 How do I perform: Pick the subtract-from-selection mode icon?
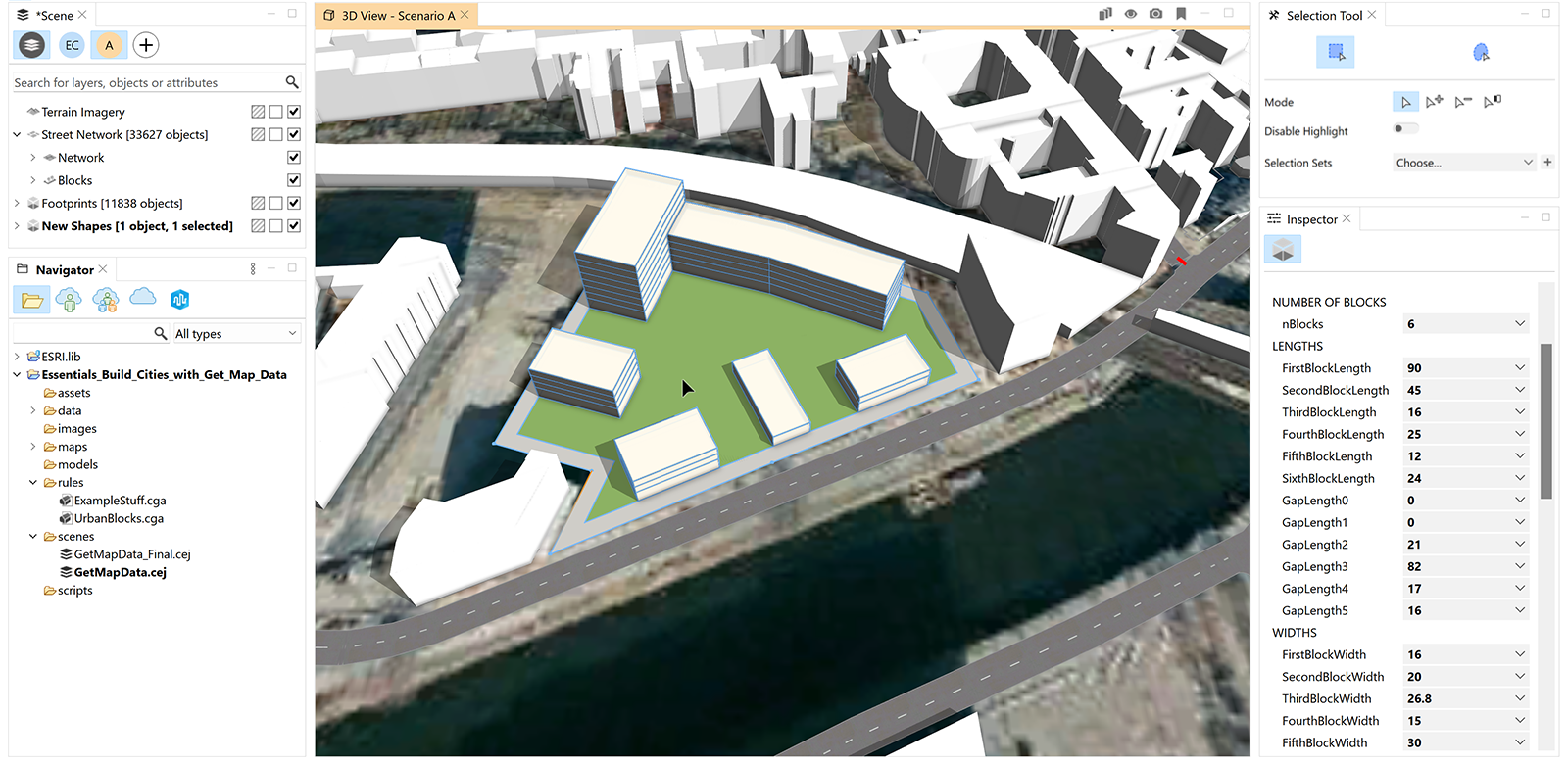pyautogui.click(x=1463, y=102)
